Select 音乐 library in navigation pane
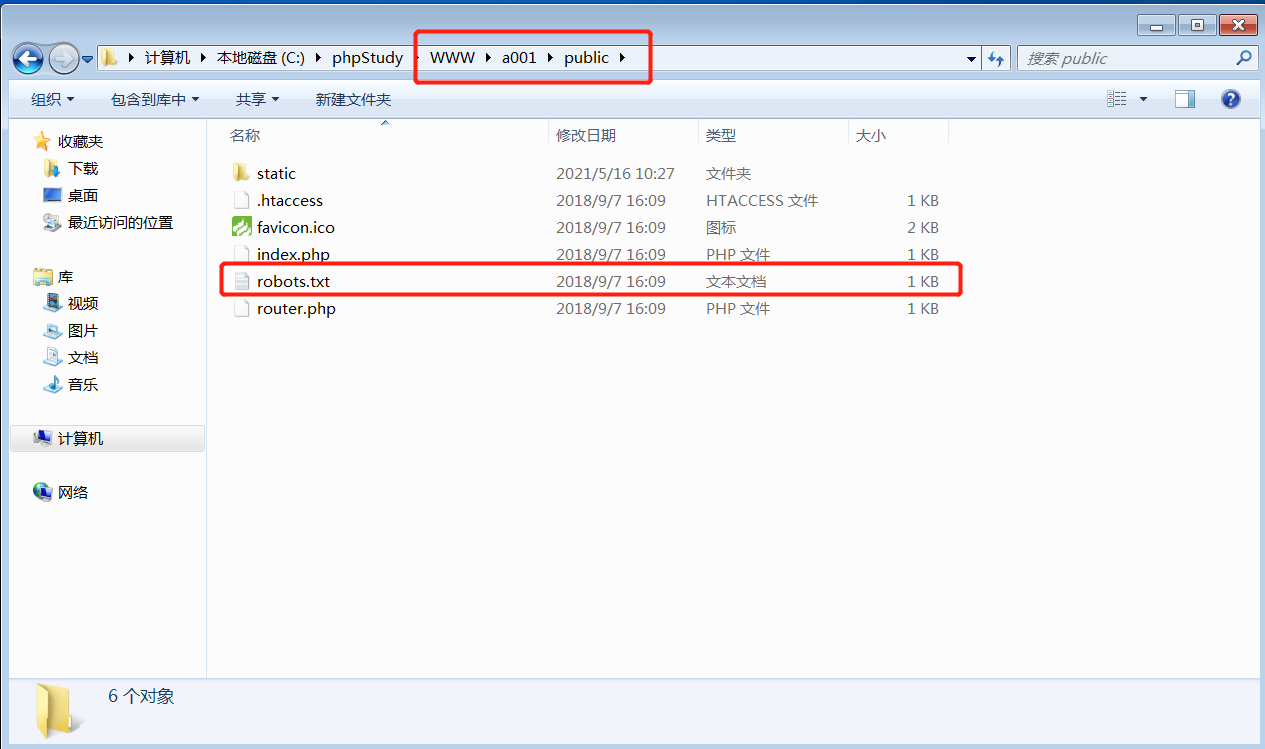The height and width of the screenshot is (749, 1265). tap(83, 385)
